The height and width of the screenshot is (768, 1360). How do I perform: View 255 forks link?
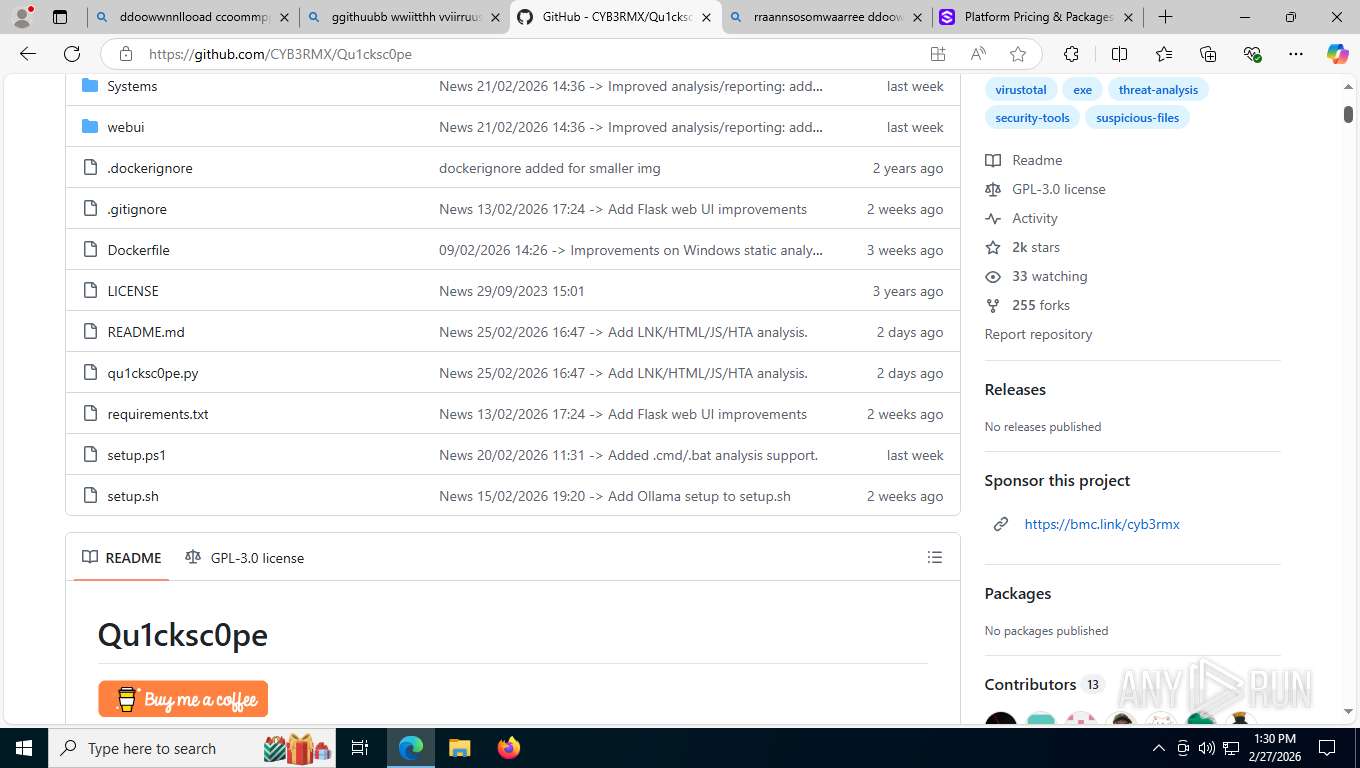pos(1028,305)
